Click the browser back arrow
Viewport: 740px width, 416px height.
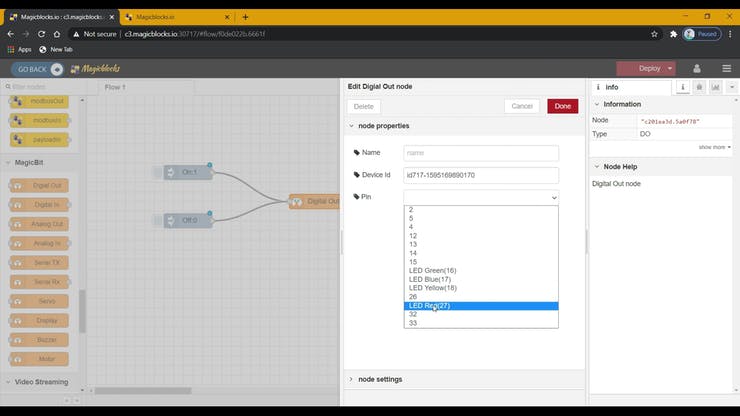10,34
